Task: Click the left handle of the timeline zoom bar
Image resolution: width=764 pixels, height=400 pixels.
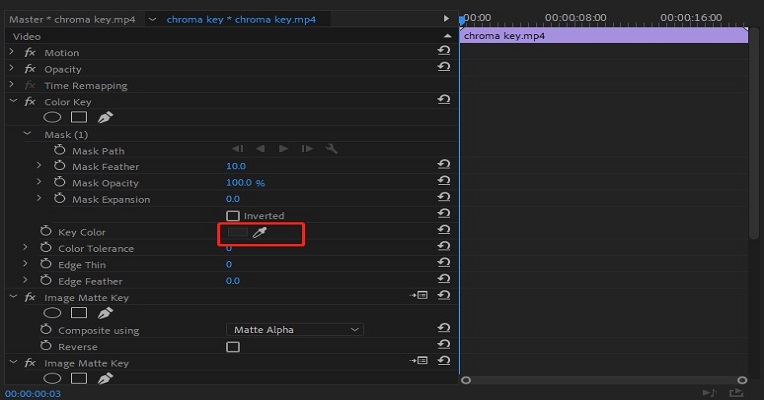Action: [466, 380]
